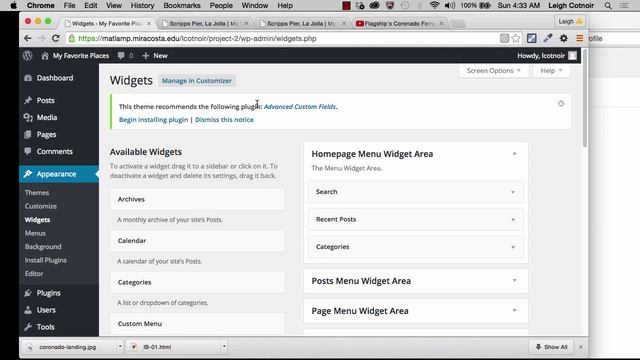The image size is (640, 360).
Task: Click the Apple menu icon
Action: tap(13, 6)
